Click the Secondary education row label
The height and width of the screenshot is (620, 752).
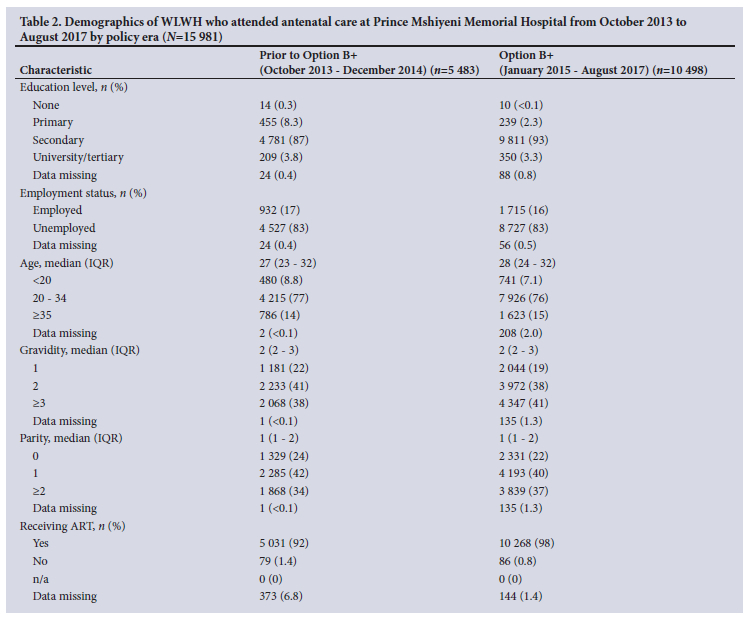[x=58, y=140]
